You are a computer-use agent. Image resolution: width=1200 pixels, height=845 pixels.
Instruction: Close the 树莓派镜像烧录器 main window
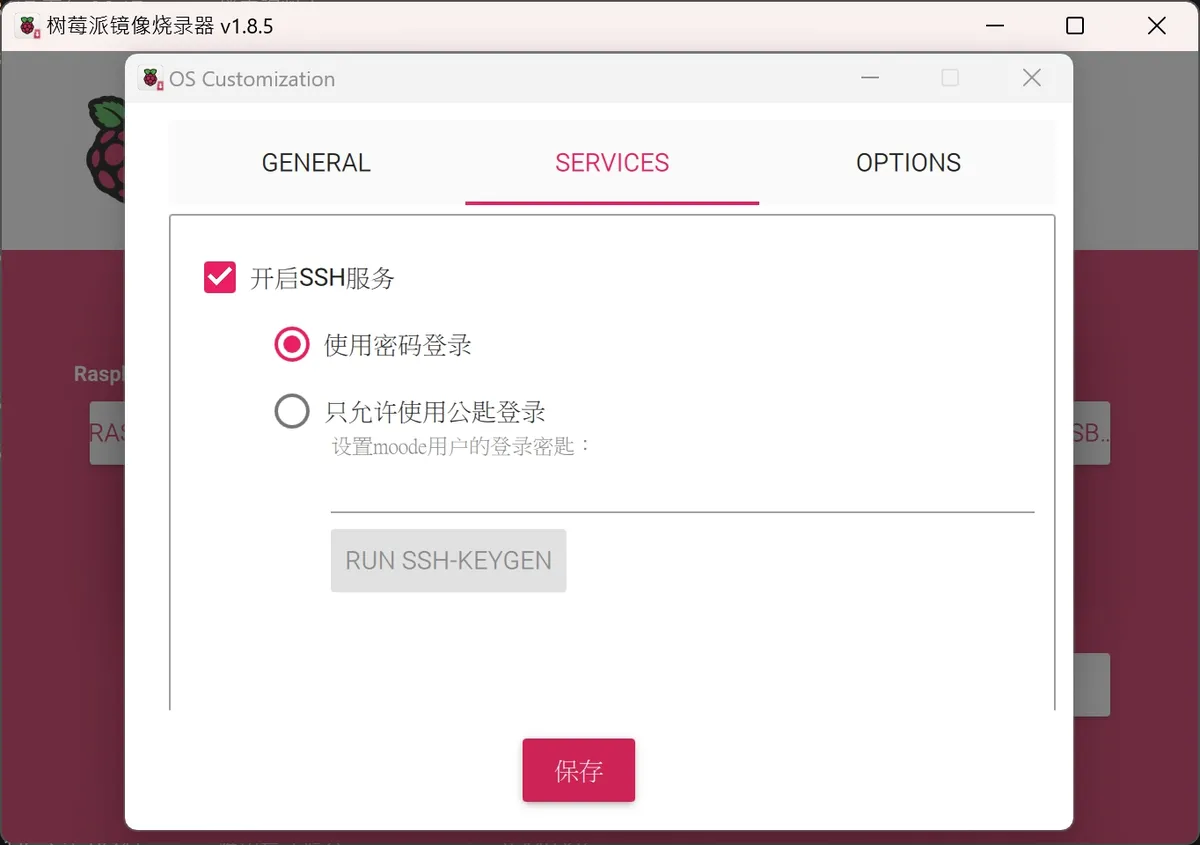(x=1157, y=26)
